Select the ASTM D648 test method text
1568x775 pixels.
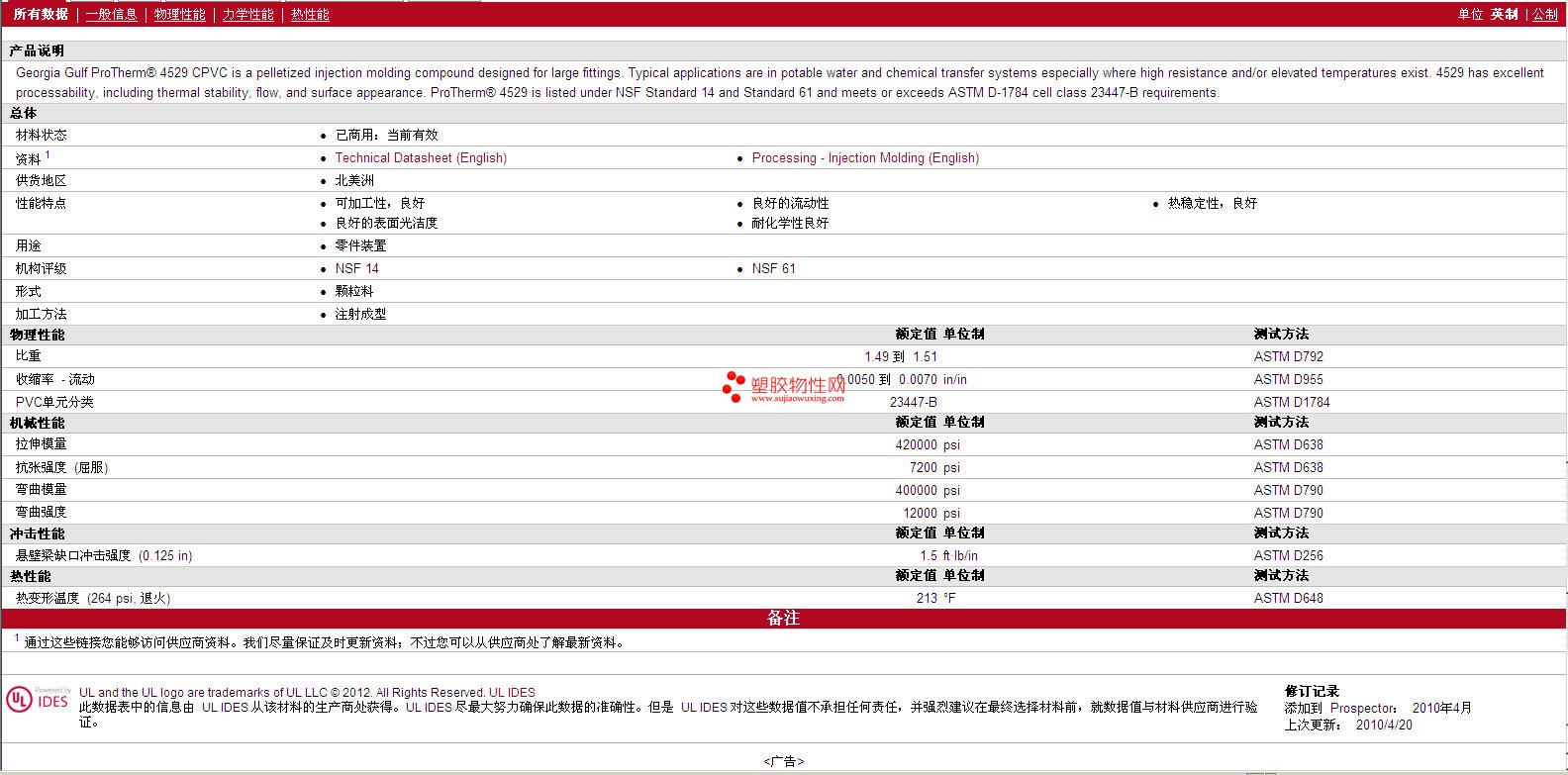[x=1288, y=598]
